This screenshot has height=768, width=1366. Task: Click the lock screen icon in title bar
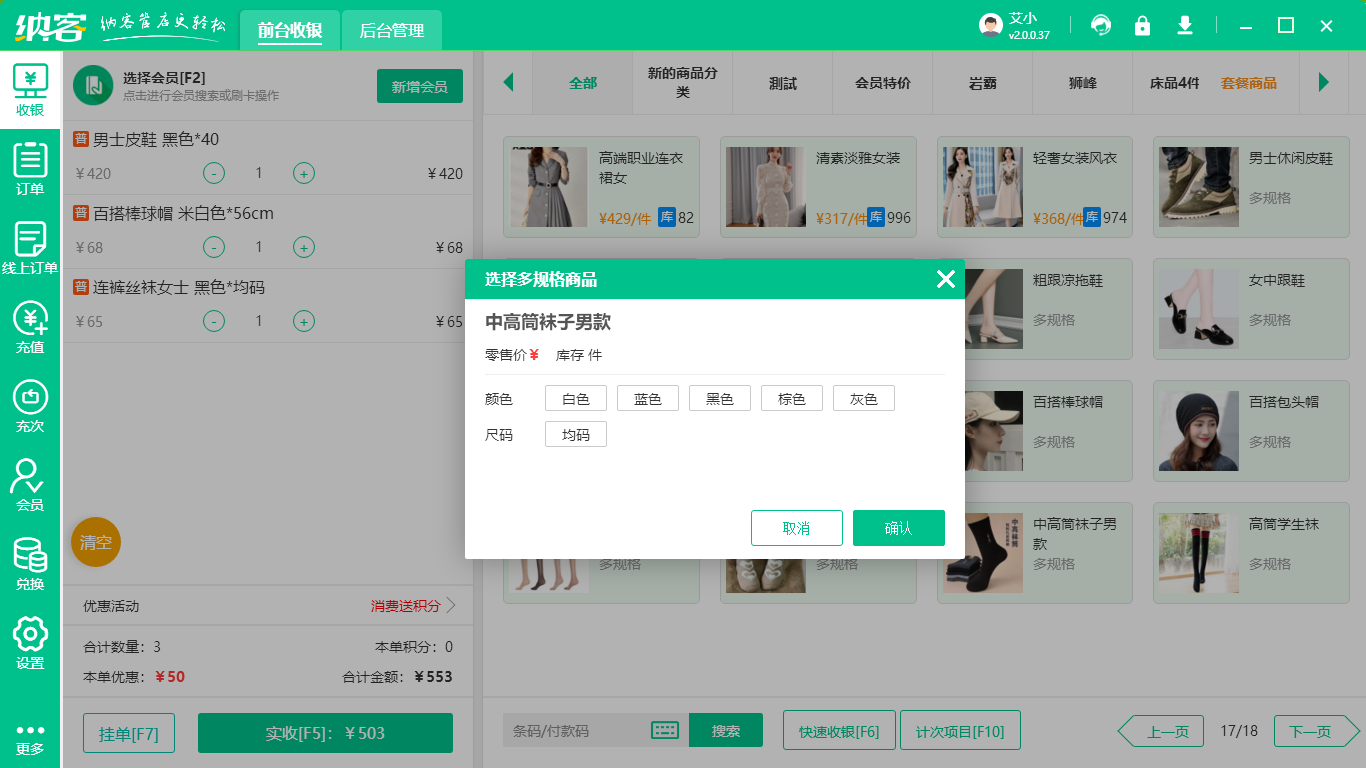(x=1142, y=25)
